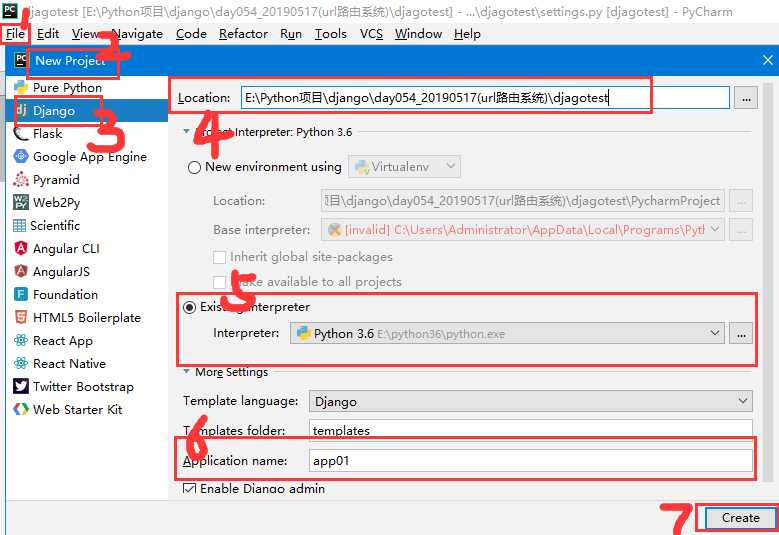
Task: Click the Templates folder input field
Action: pyautogui.click(x=531, y=429)
